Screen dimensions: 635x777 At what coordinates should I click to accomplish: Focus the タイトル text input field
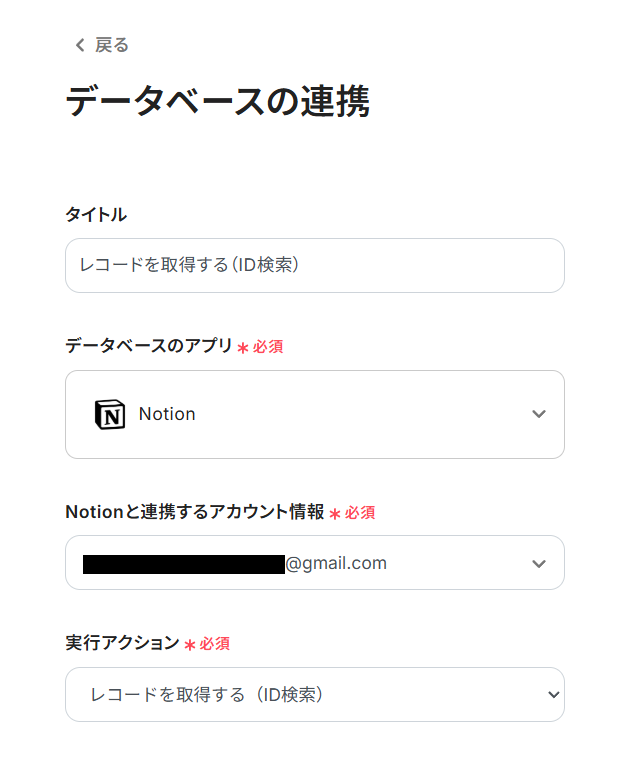tap(314, 265)
